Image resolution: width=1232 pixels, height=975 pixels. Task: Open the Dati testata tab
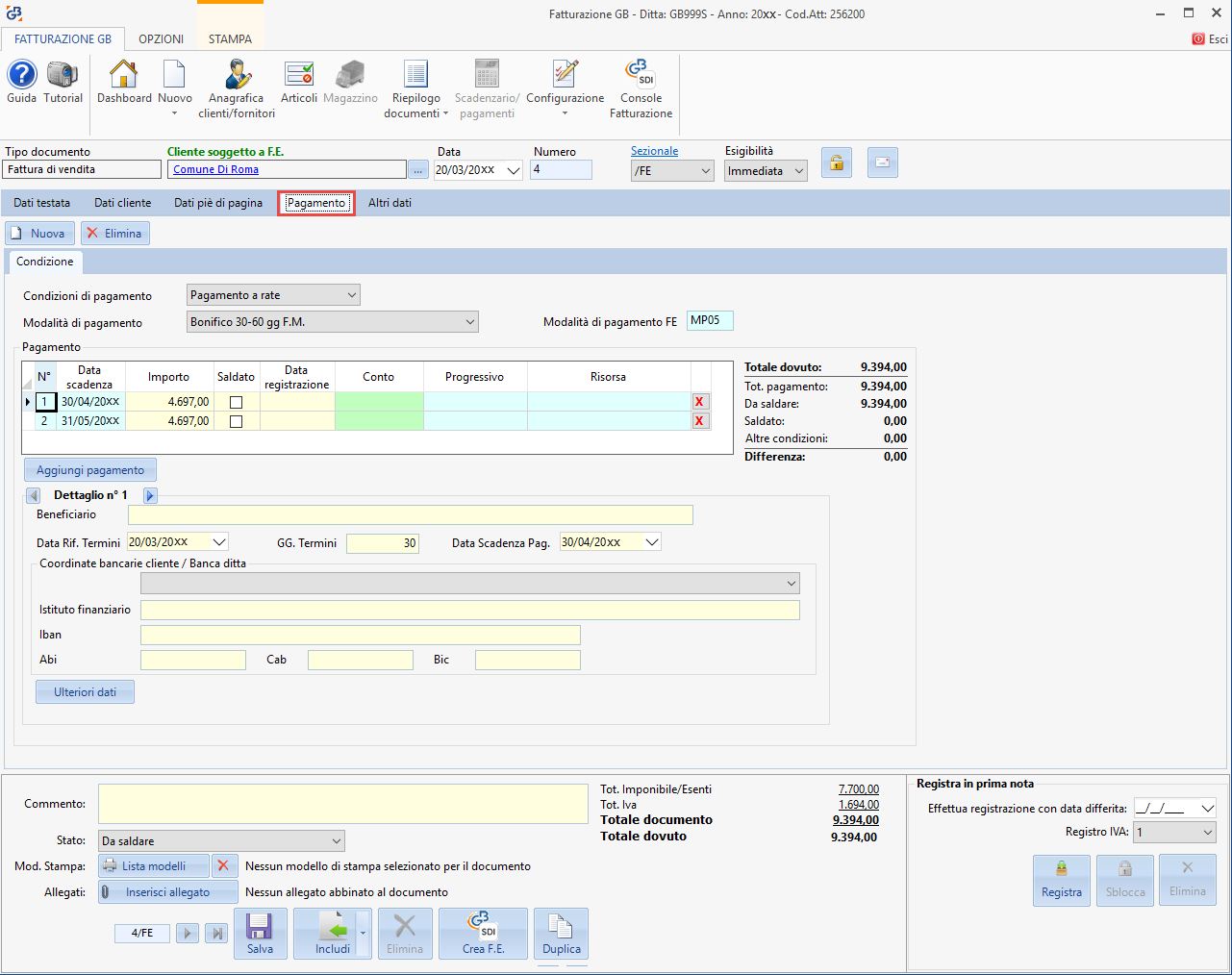(x=41, y=203)
